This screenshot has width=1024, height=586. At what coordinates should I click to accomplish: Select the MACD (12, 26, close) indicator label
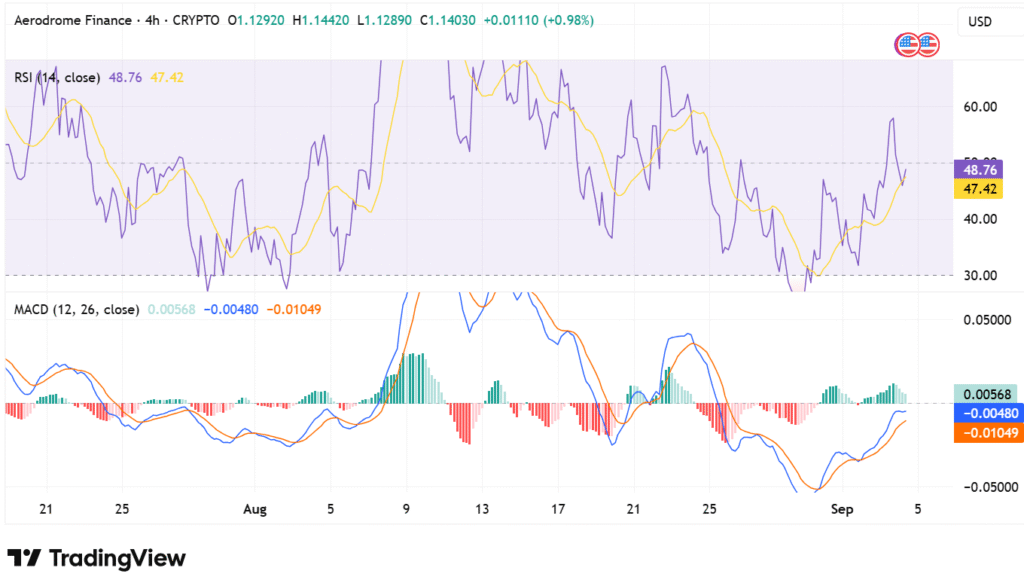pos(77,310)
